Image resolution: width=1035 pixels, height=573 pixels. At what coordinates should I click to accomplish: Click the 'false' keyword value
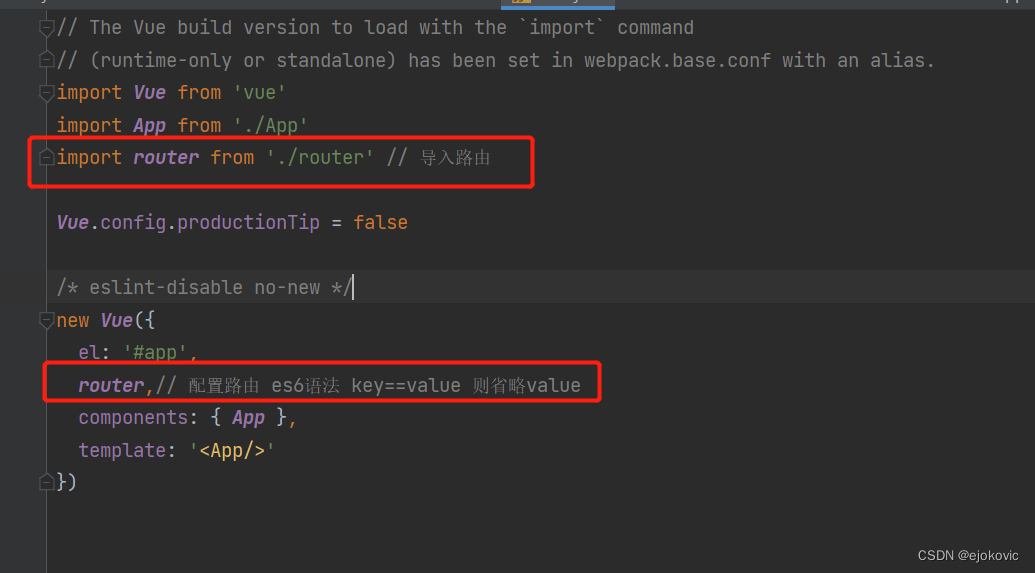point(380,222)
